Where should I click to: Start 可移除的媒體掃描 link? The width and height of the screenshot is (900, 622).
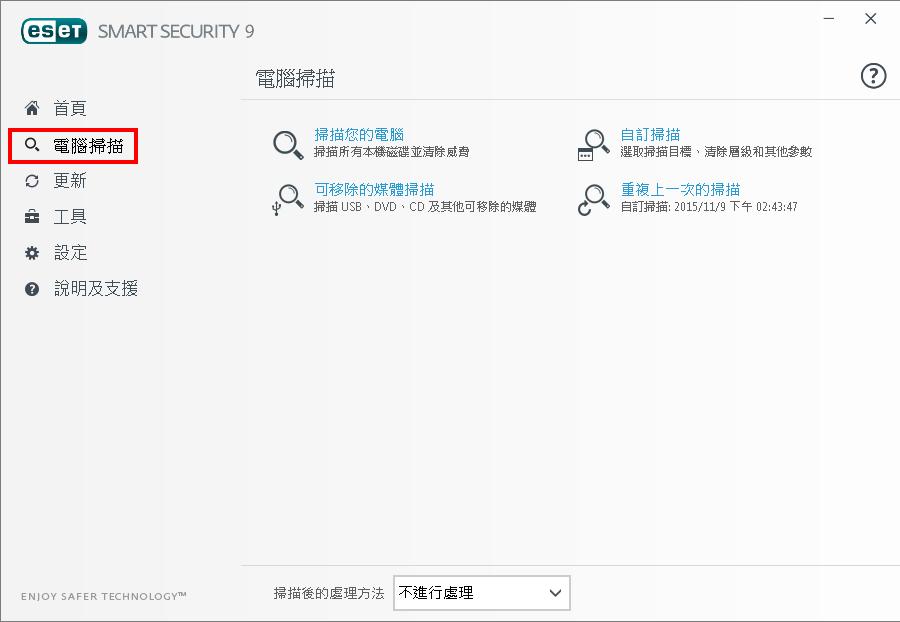(374, 189)
